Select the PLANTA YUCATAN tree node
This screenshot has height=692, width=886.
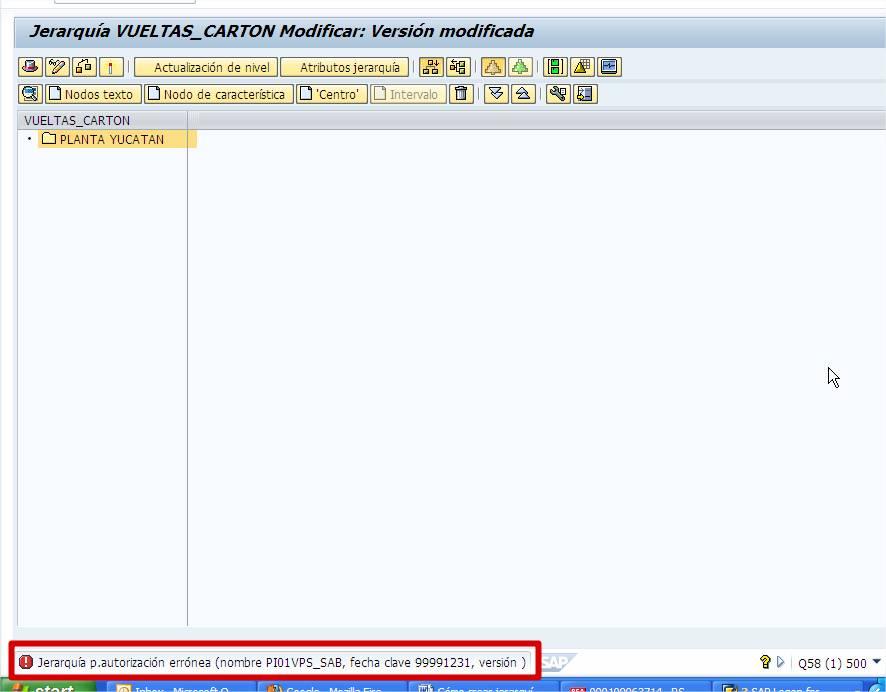pos(111,139)
